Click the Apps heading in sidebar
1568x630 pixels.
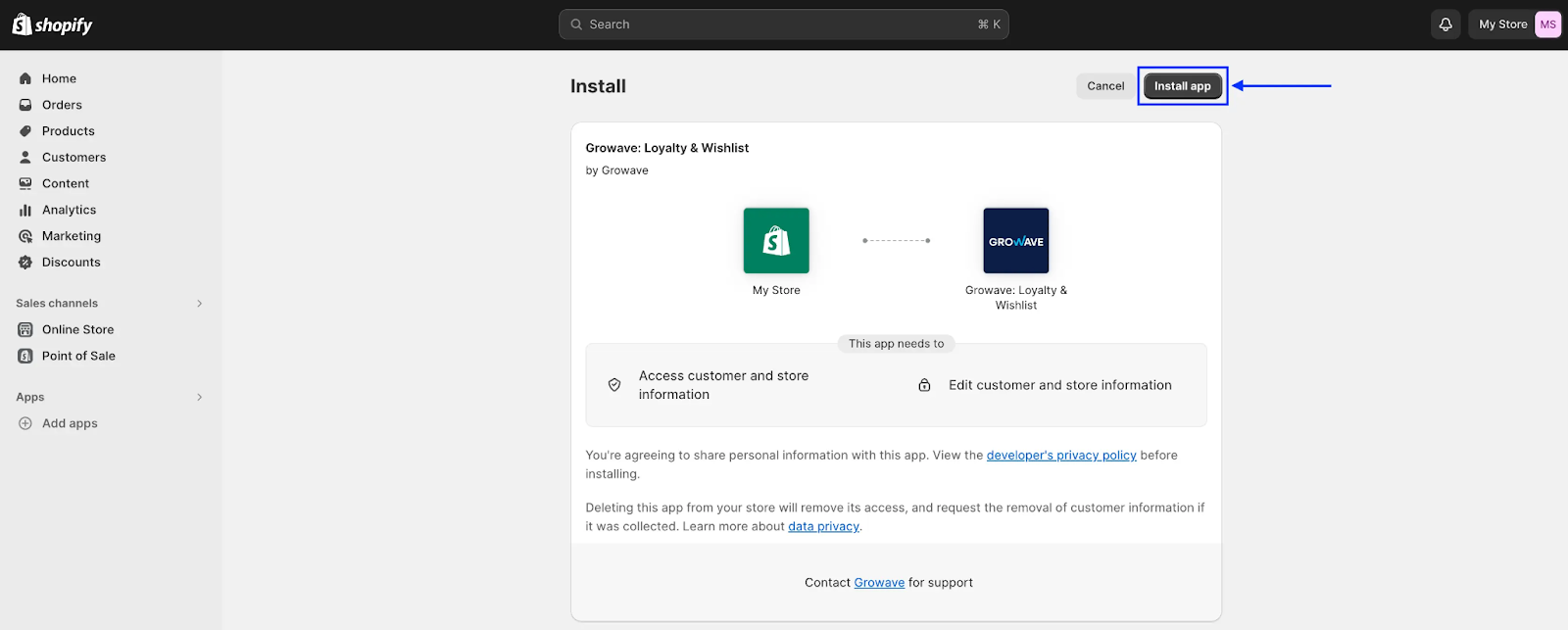[x=30, y=397]
